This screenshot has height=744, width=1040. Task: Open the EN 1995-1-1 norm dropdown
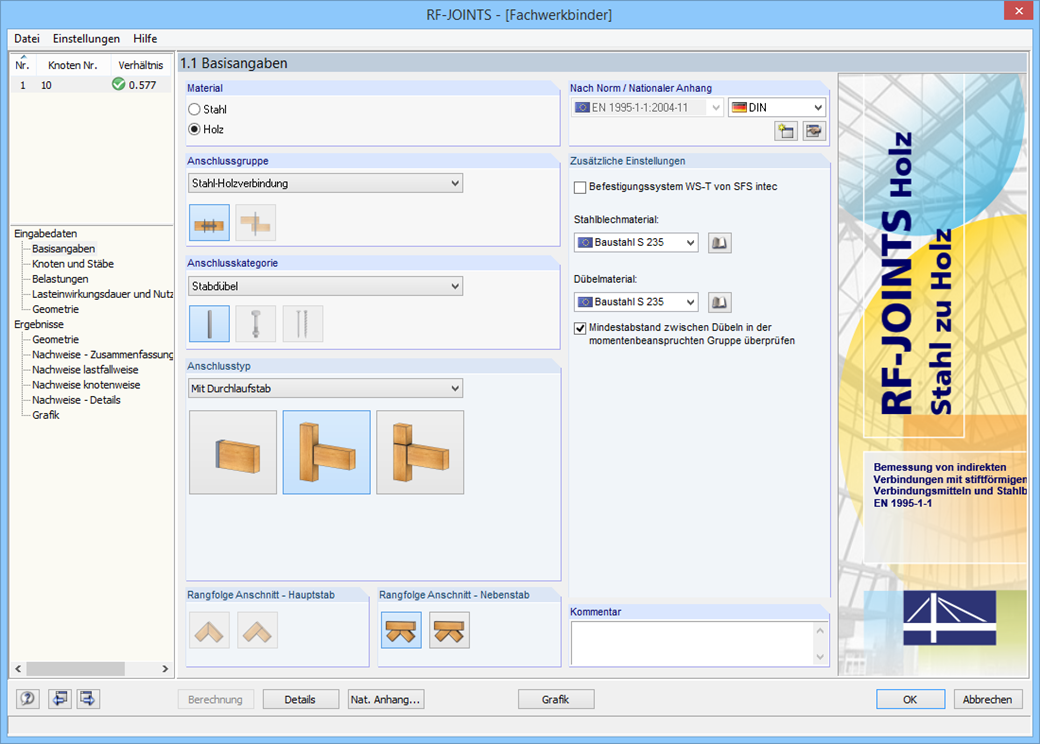point(647,107)
